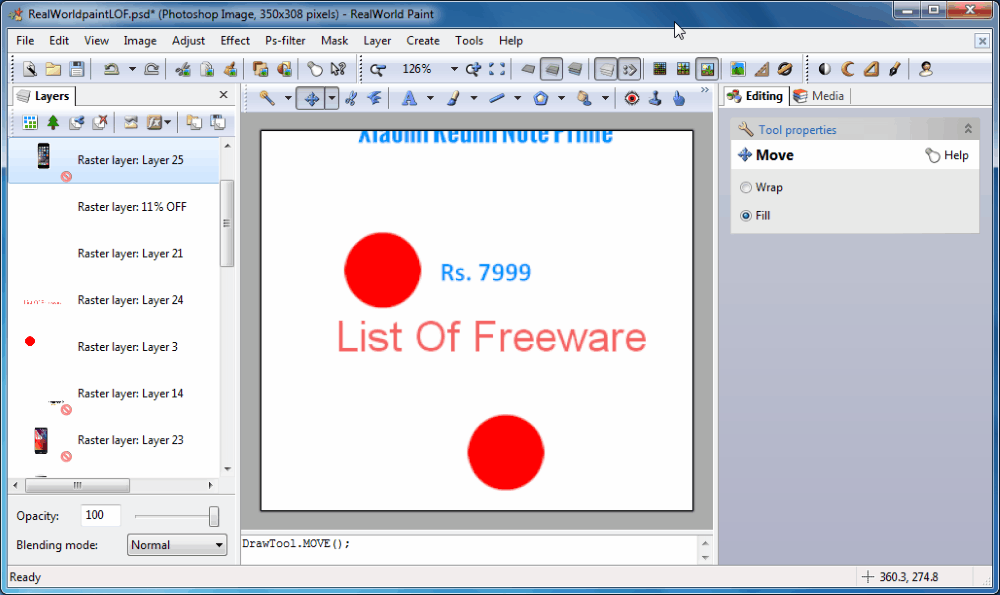Click the zoom in magnifier icon
This screenshot has width=1000, height=595.
tap(473, 69)
